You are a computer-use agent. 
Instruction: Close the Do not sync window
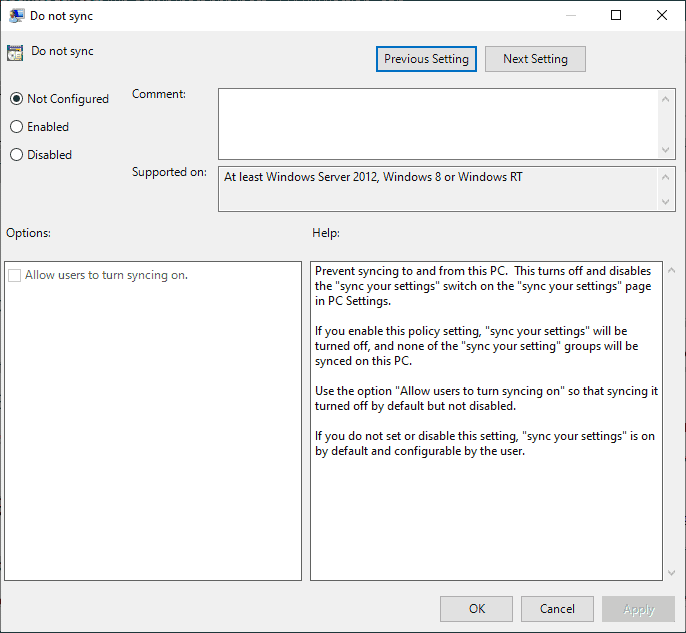coord(662,15)
